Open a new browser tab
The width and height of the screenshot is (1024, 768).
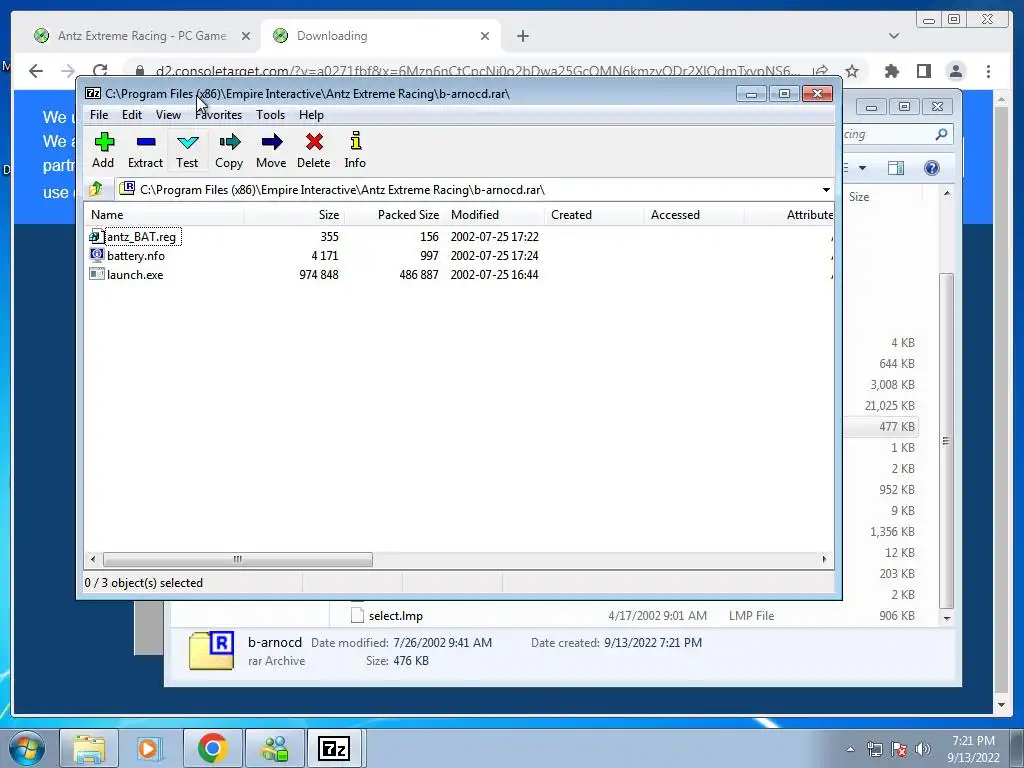coord(522,36)
